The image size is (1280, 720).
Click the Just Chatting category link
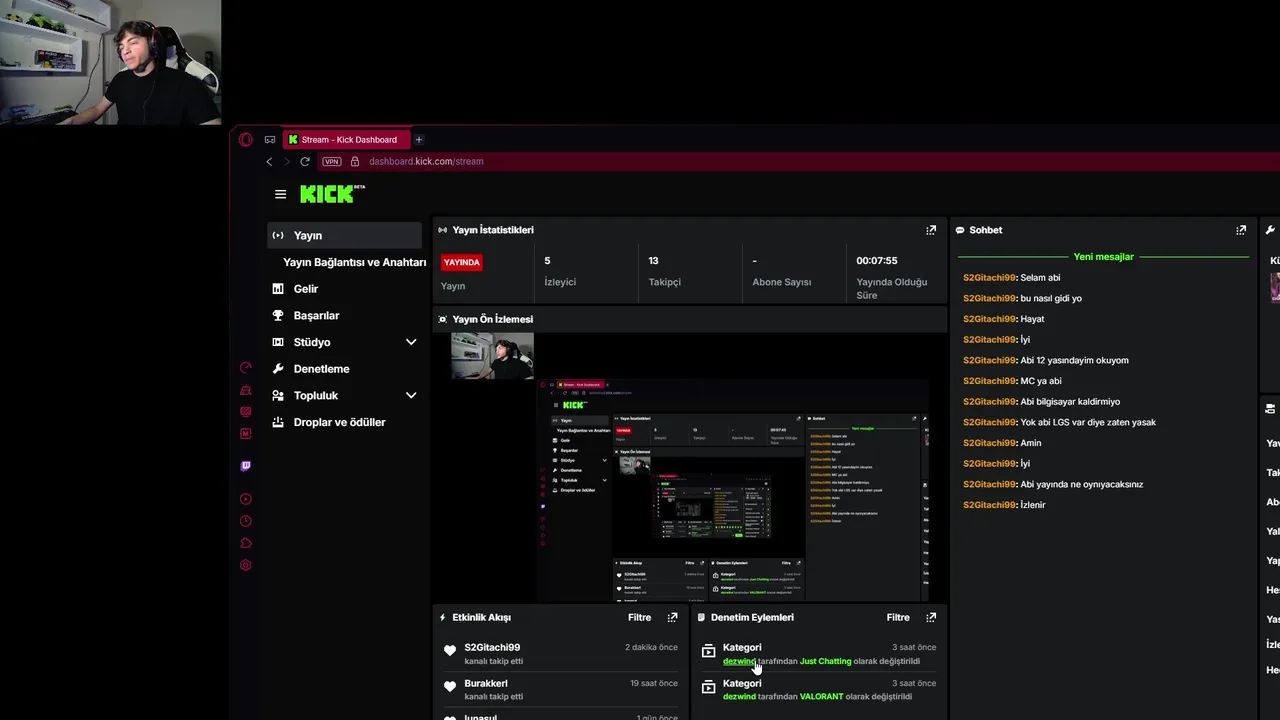(x=825, y=661)
